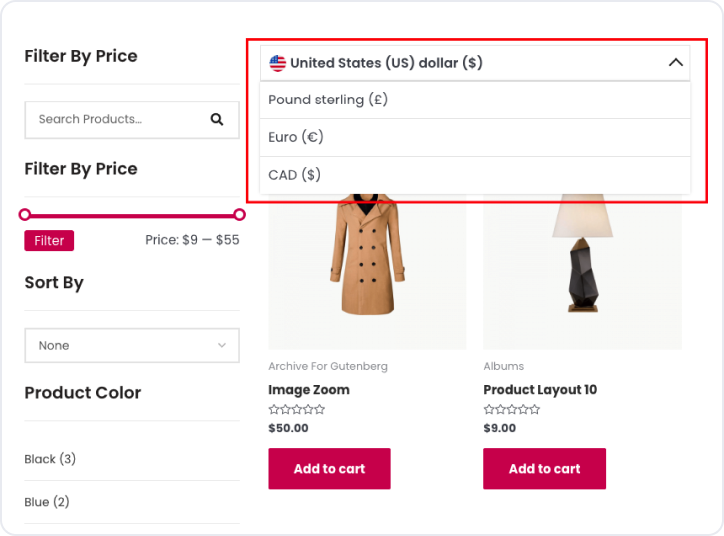Add Product Layout 10 to cart

(544, 468)
